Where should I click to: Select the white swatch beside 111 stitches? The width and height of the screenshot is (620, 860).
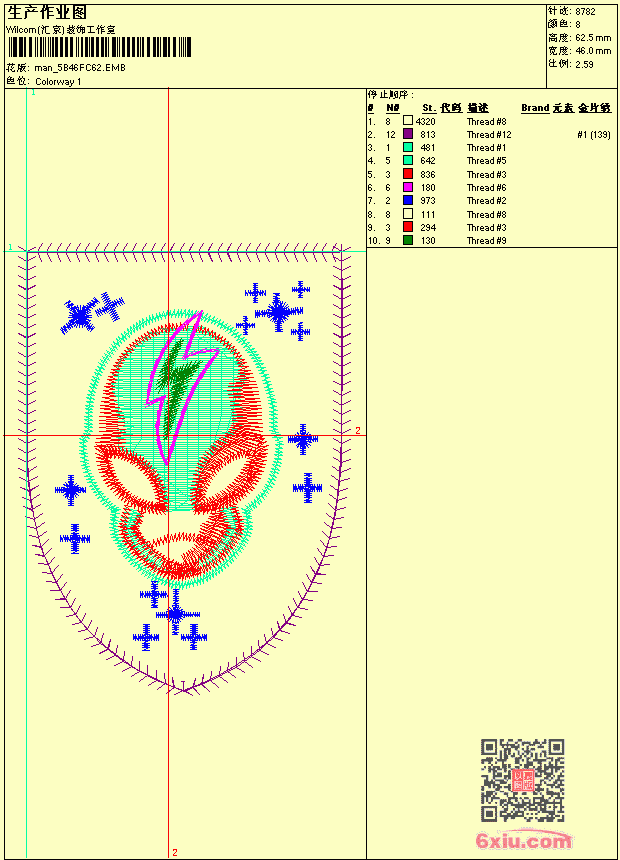(x=408, y=214)
